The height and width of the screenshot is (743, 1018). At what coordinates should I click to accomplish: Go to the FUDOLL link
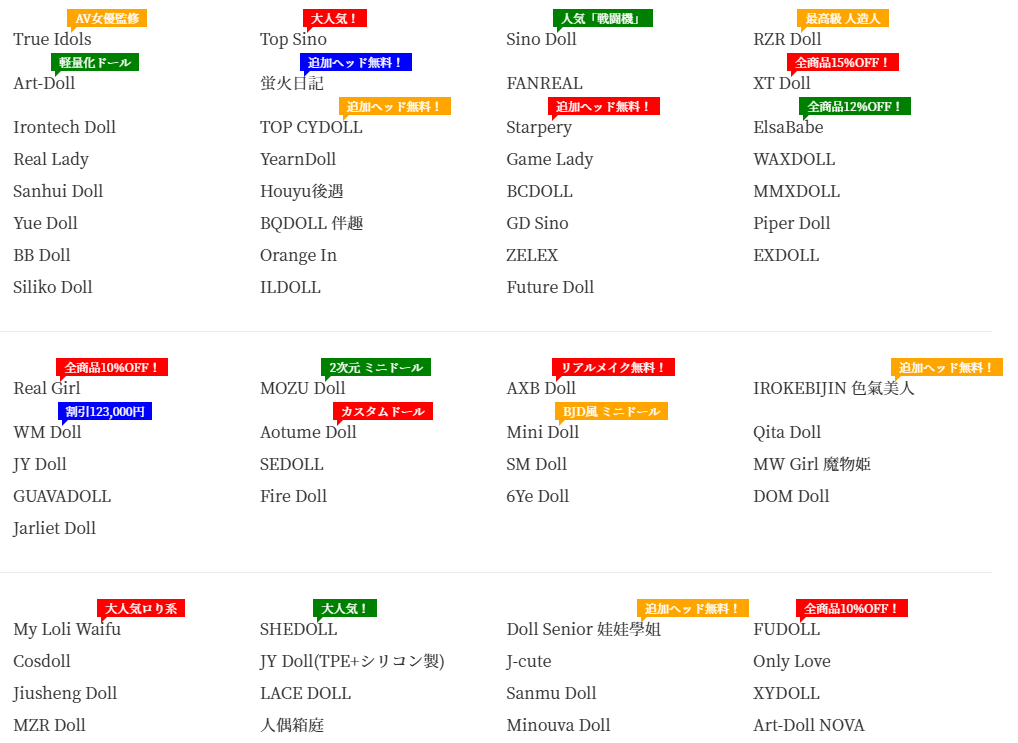tap(786, 629)
